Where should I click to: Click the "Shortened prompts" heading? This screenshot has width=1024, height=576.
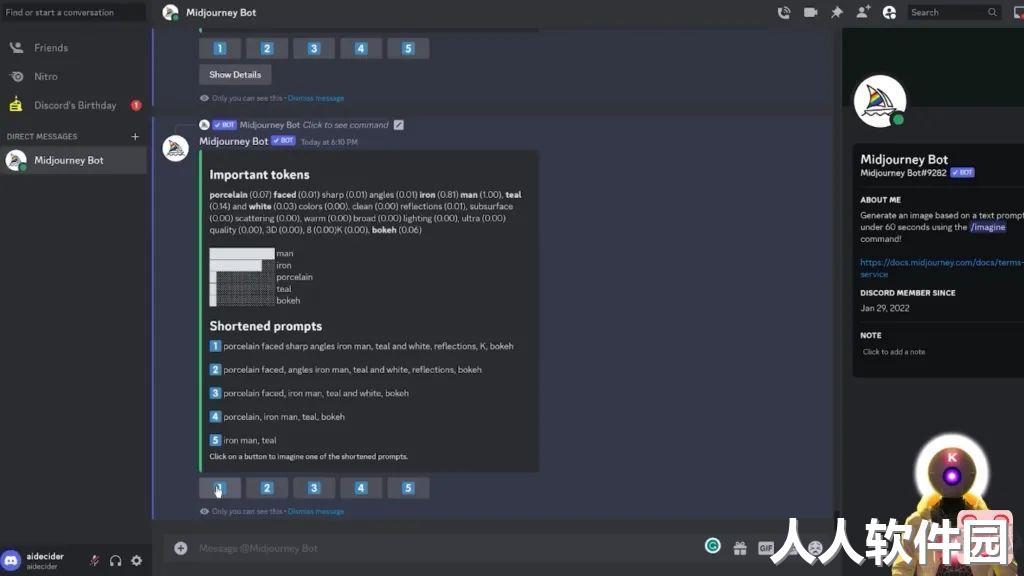tap(266, 326)
